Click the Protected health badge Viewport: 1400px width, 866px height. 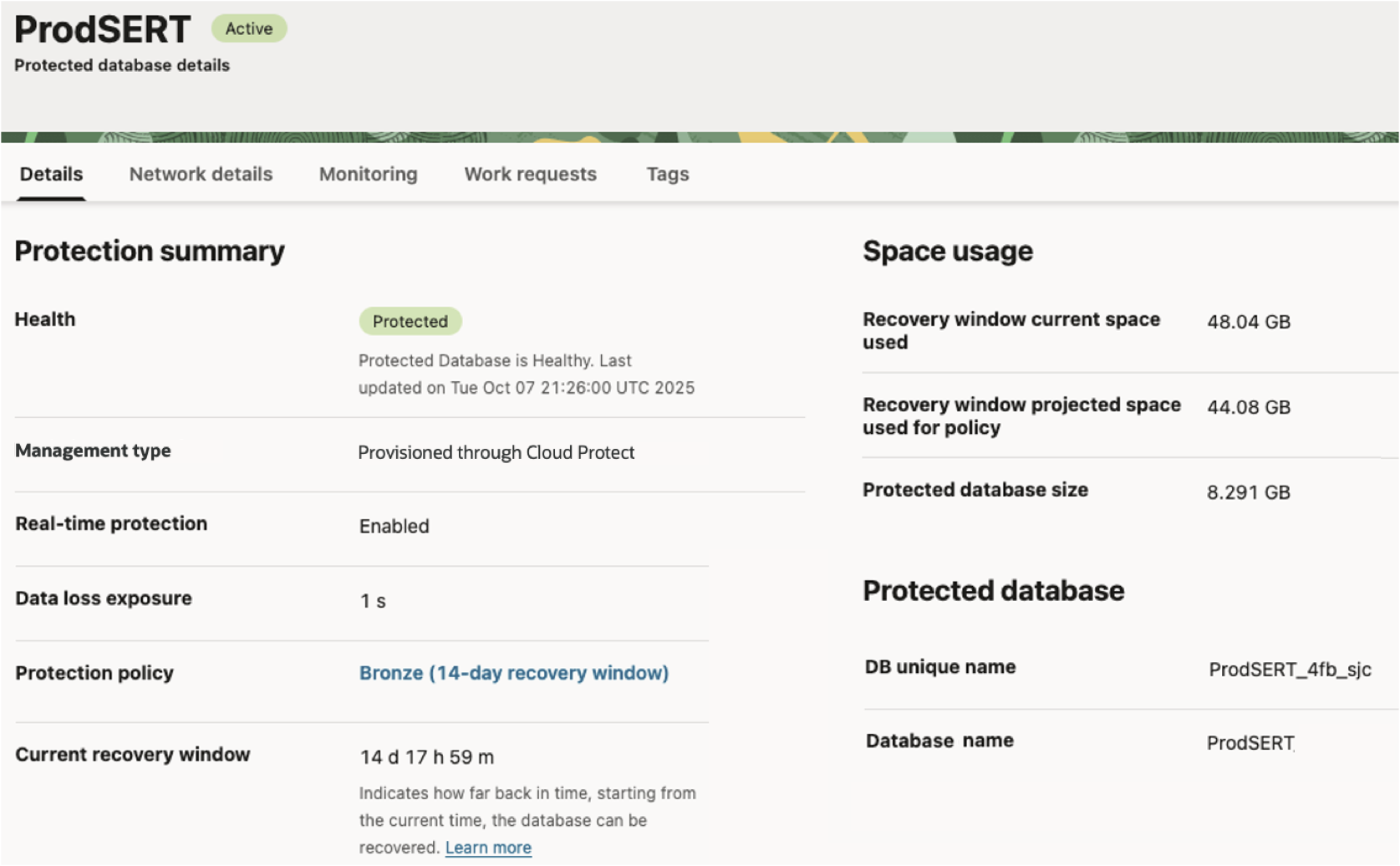tap(409, 321)
